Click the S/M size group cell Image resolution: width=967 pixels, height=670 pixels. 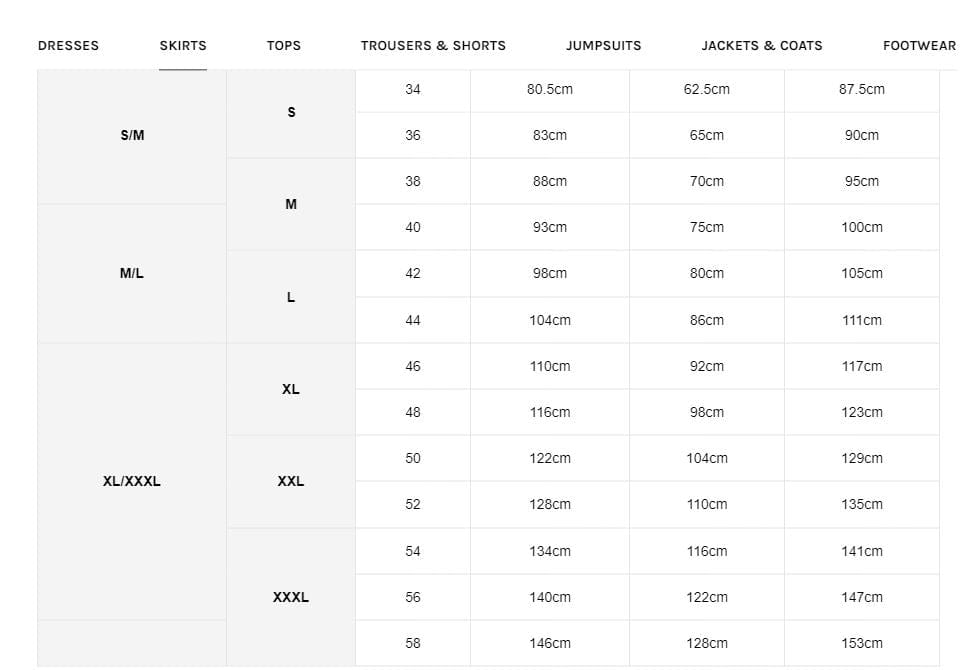(x=132, y=135)
